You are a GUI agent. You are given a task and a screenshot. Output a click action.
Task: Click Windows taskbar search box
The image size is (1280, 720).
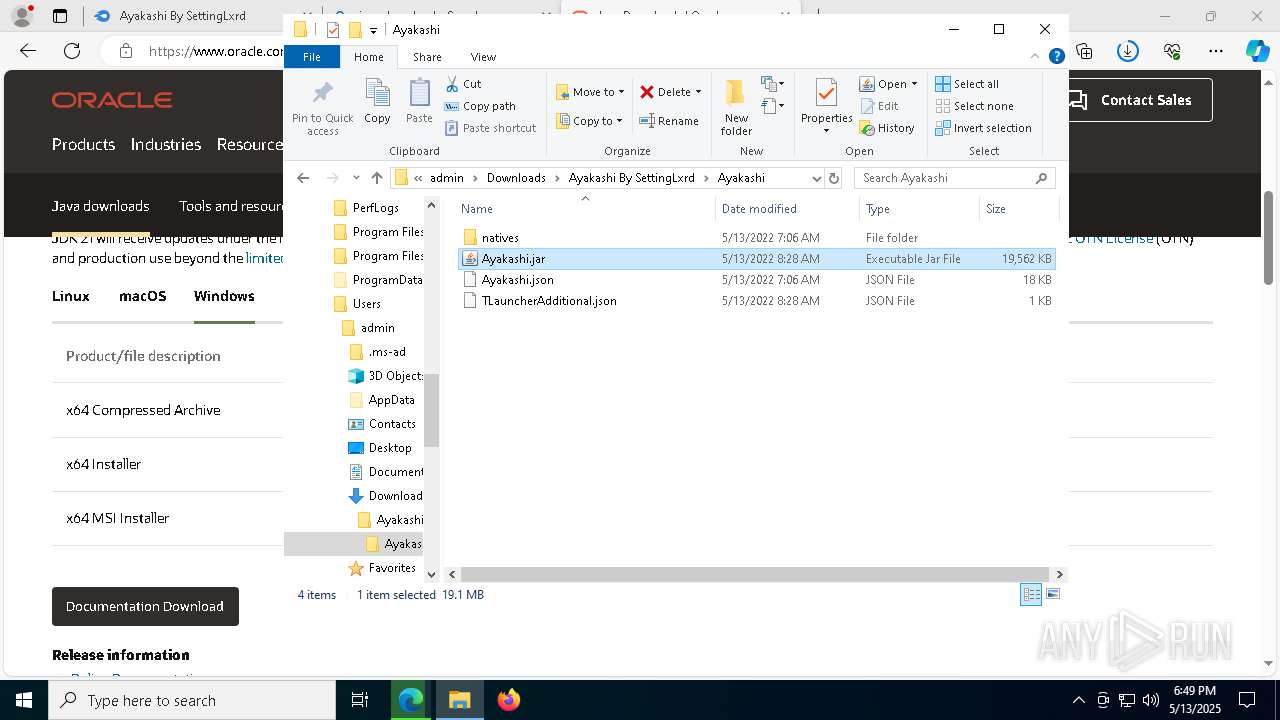pos(192,700)
